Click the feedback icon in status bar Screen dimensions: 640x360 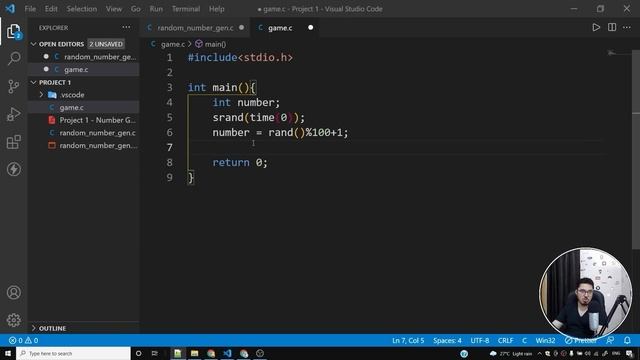[x=610, y=340]
